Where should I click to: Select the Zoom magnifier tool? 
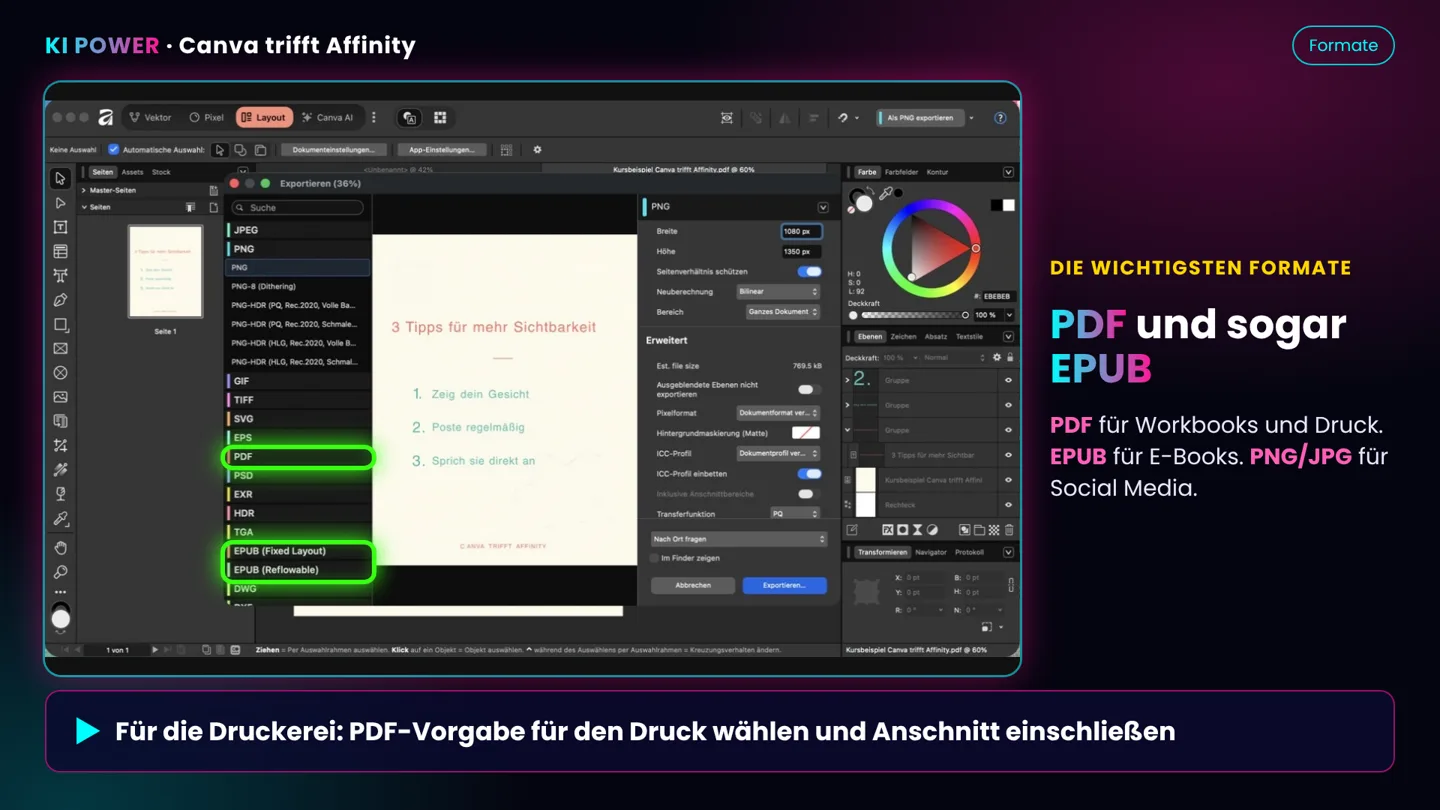click(x=60, y=572)
